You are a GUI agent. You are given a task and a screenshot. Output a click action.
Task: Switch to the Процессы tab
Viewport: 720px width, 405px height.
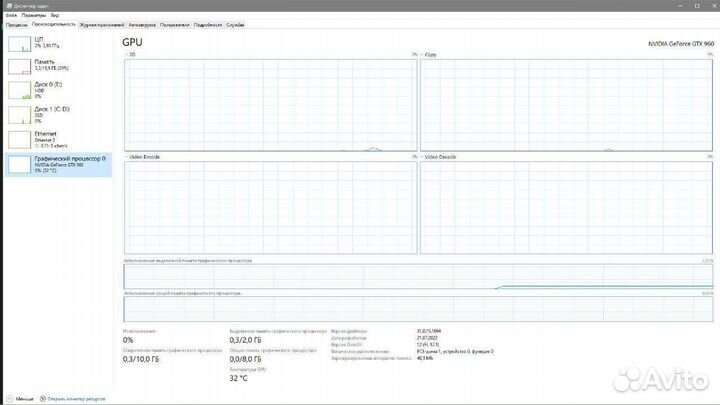[x=17, y=24]
